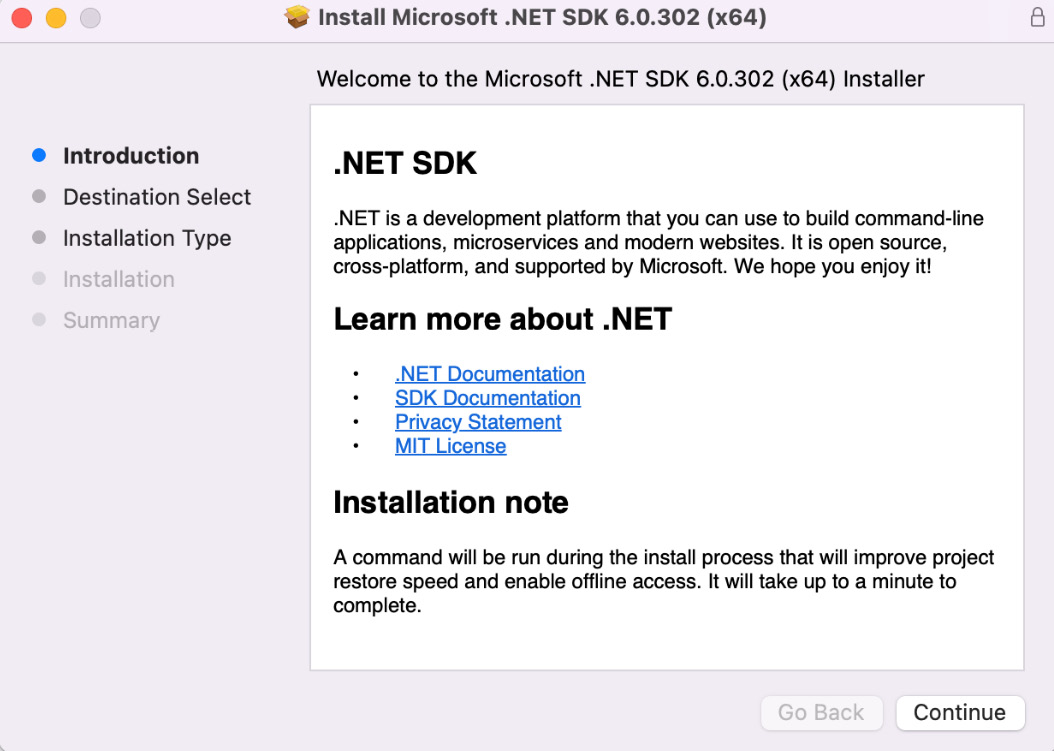
Task: Close the installer with red button
Action: (x=22, y=17)
